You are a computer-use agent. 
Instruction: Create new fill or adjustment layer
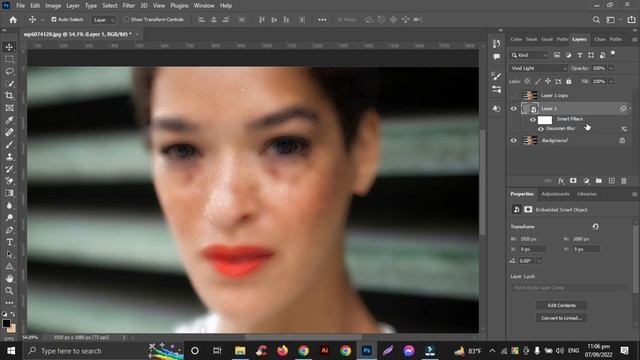coord(586,181)
